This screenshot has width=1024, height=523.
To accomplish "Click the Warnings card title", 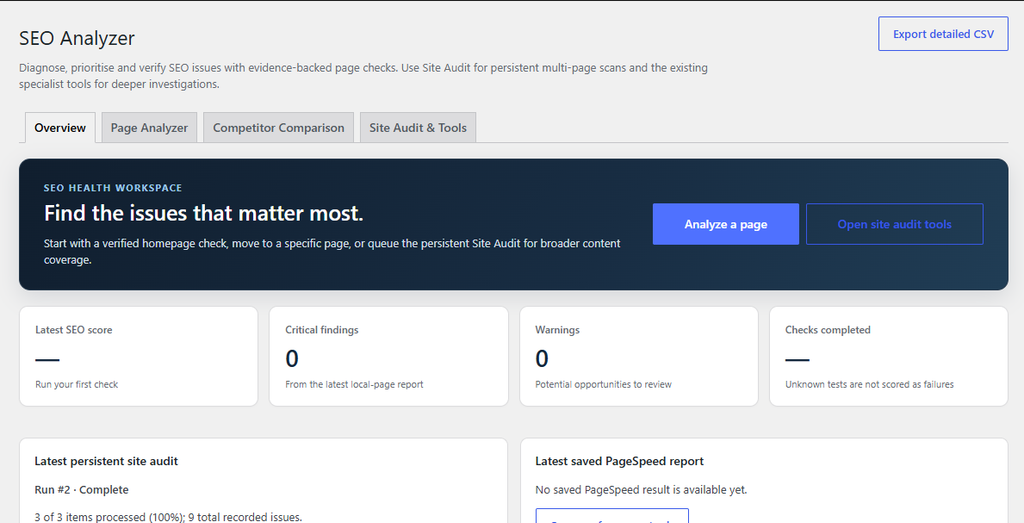I will tap(557, 330).
